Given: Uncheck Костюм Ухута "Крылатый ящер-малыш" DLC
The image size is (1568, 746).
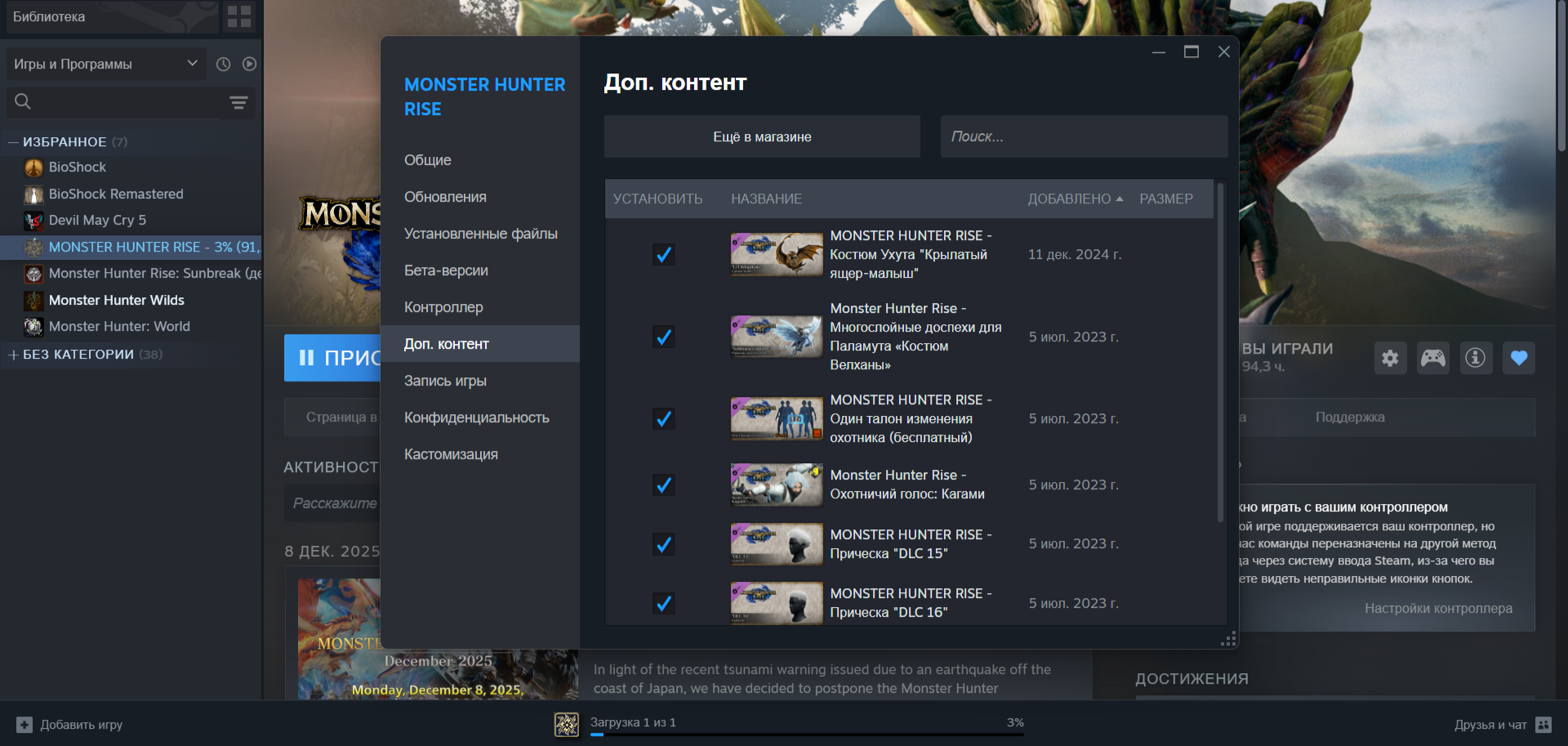Looking at the screenshot, I should point(664,255).
